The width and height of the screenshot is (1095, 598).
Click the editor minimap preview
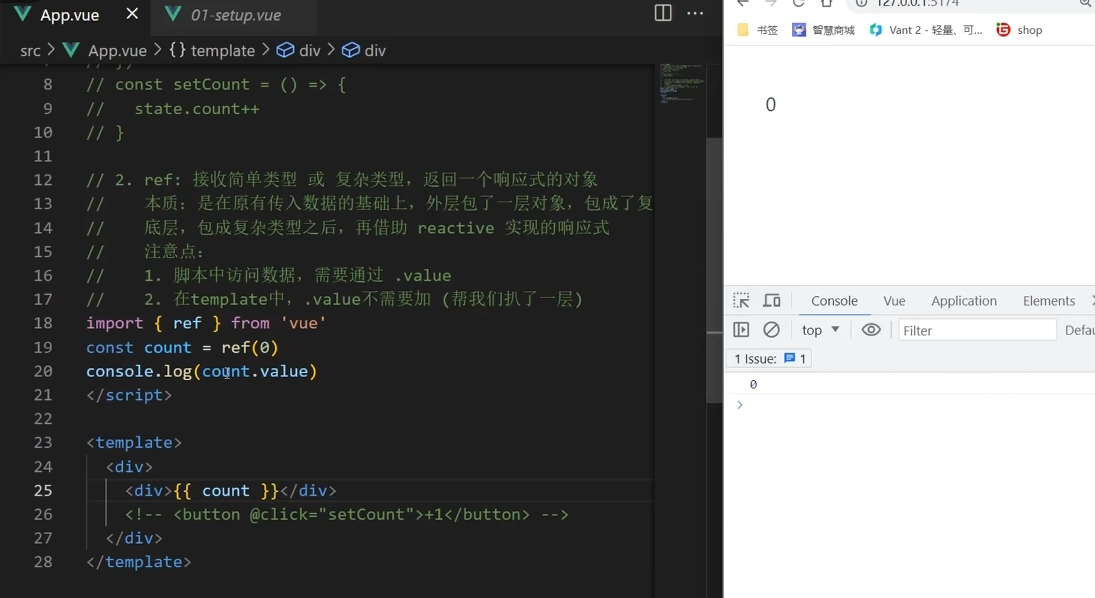tap(681, 83)
